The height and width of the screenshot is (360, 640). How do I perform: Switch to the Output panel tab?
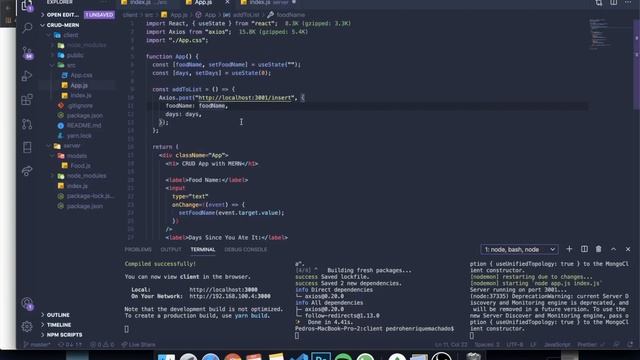[171, 249]
